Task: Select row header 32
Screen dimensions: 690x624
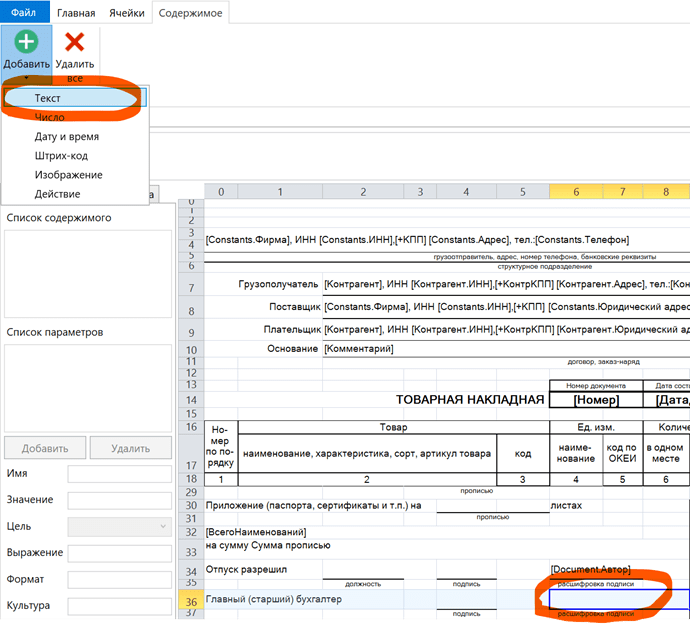Action: pos(191,532)
